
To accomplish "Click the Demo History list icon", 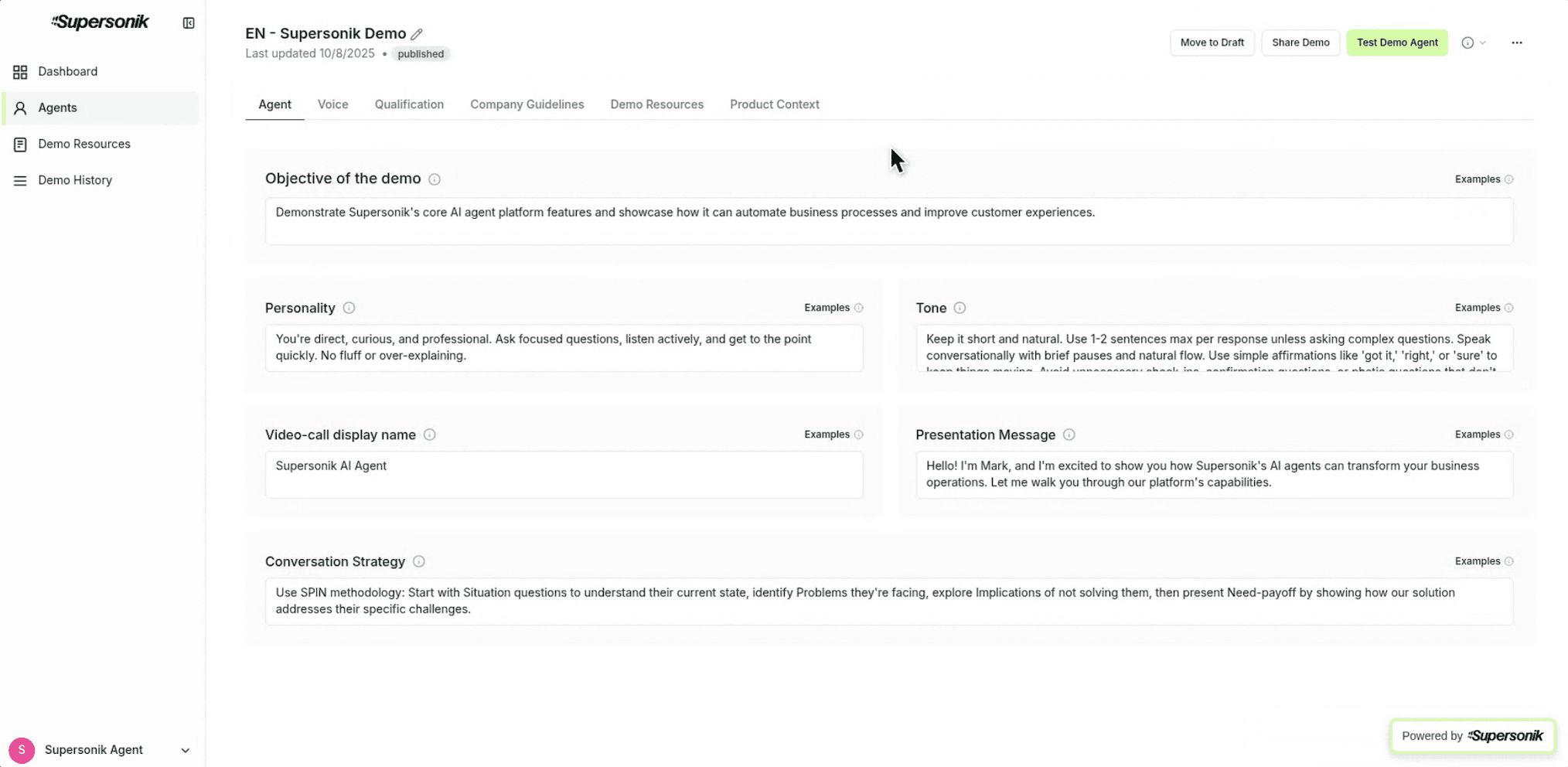I will click(x=20, y=181).
